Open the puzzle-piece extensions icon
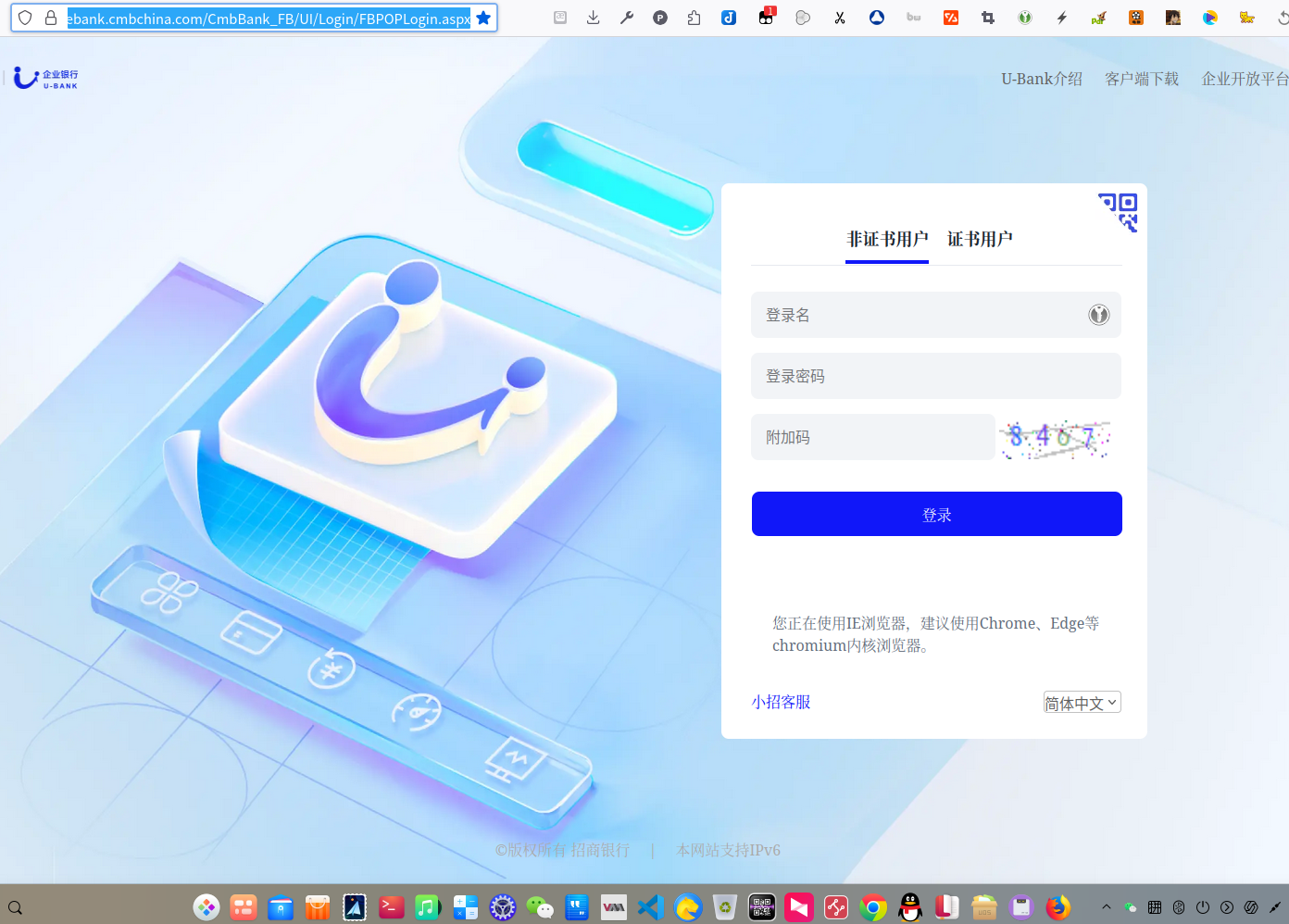The width and height of the screenshot is (1289, 924). (694, 18)
